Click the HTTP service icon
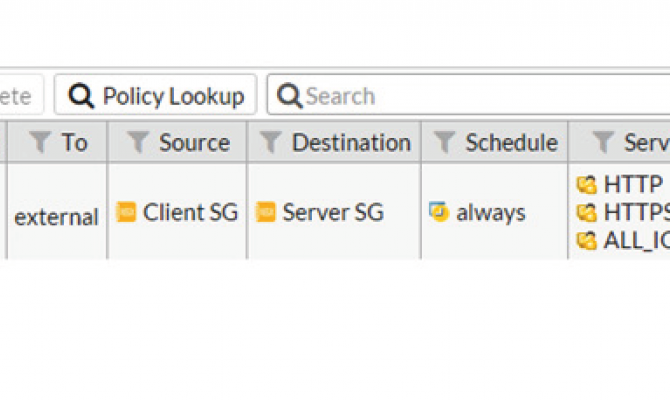This screenshot has width=670, height=400. 587,185
